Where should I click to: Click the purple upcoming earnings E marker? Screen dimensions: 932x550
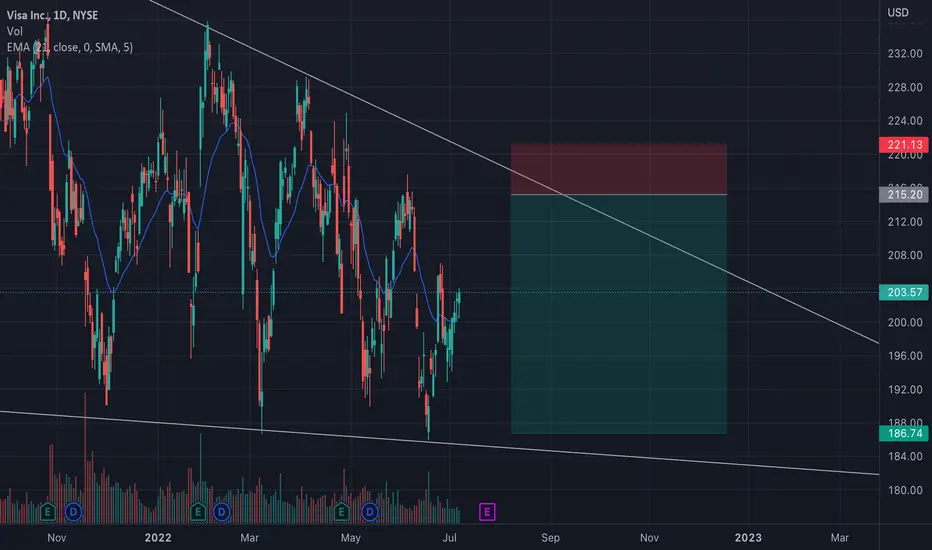487,511
